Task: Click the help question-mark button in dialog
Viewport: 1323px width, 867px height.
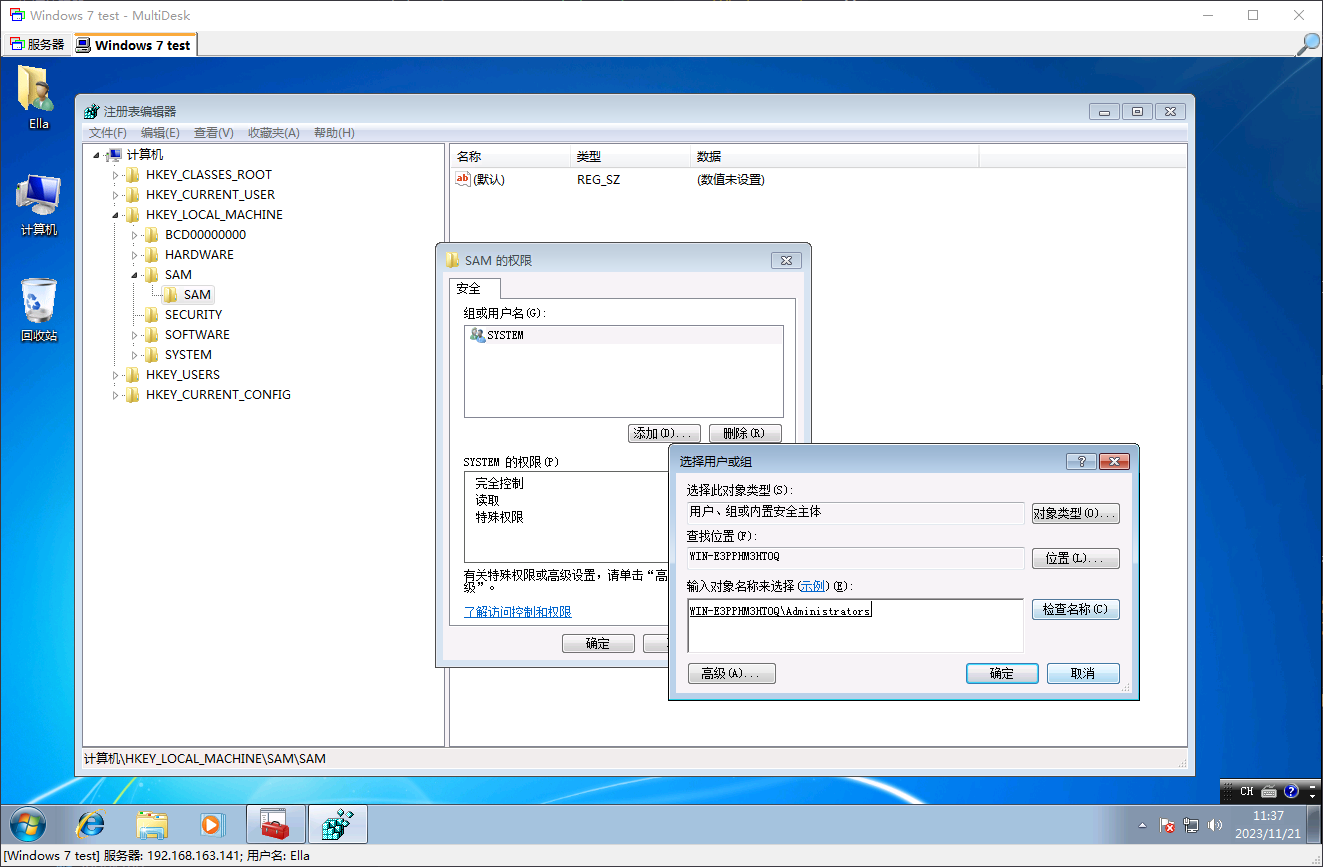Action: 1081,461
